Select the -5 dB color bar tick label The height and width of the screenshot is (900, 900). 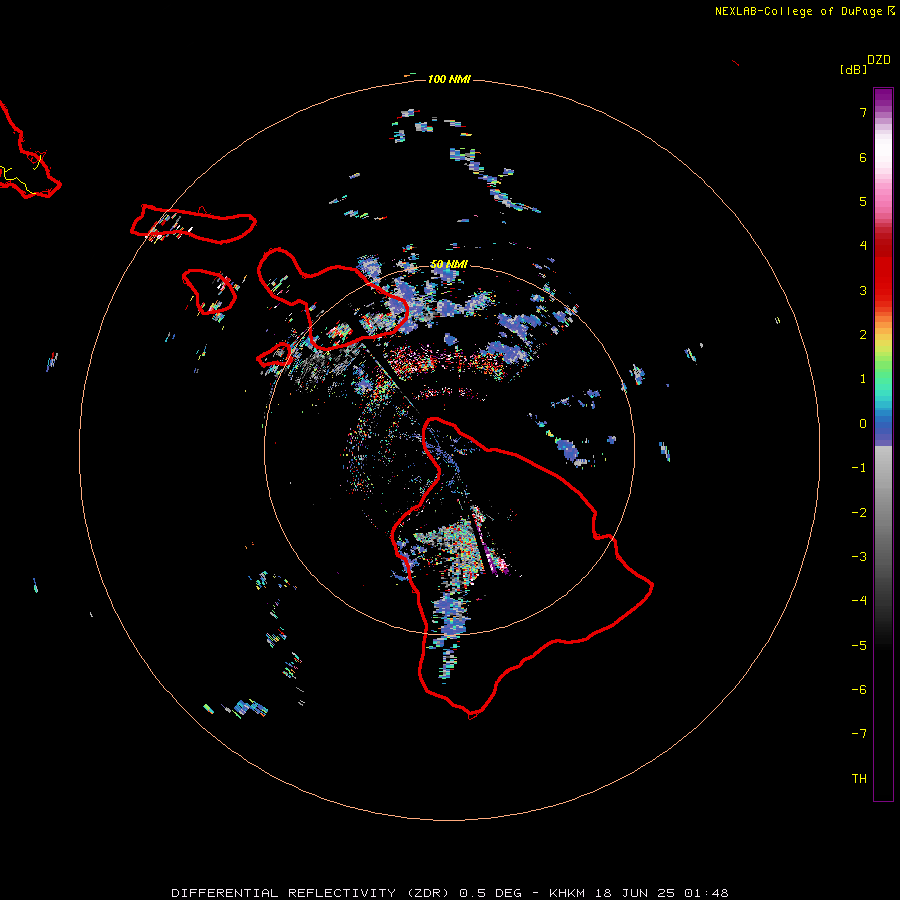(x=859, y=646)
